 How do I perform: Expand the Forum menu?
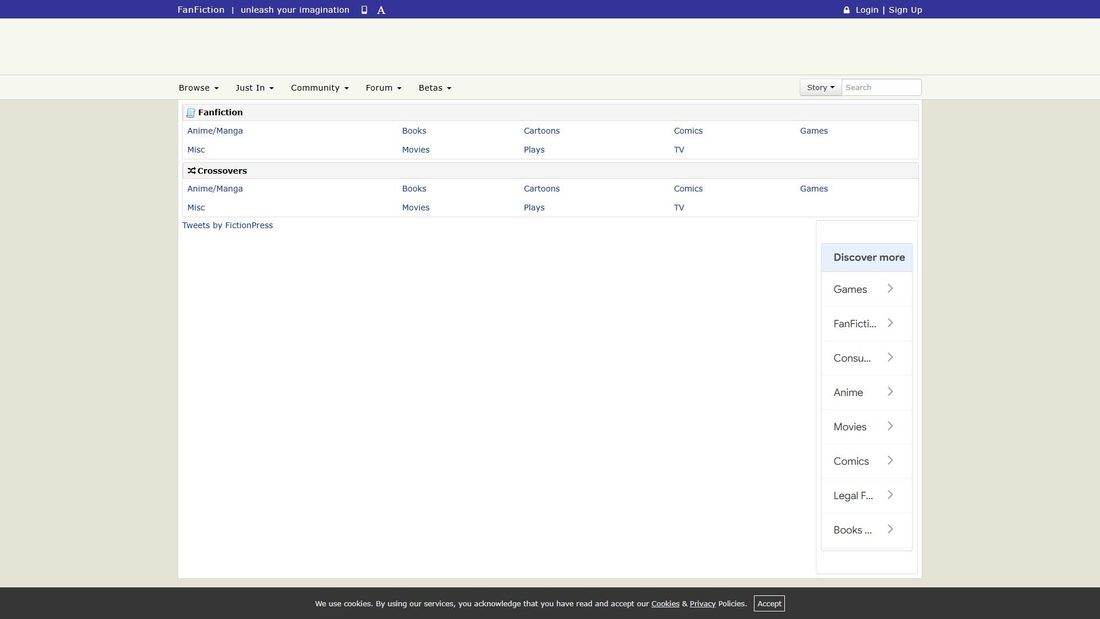pyautogui.click(x=383, y=88)
